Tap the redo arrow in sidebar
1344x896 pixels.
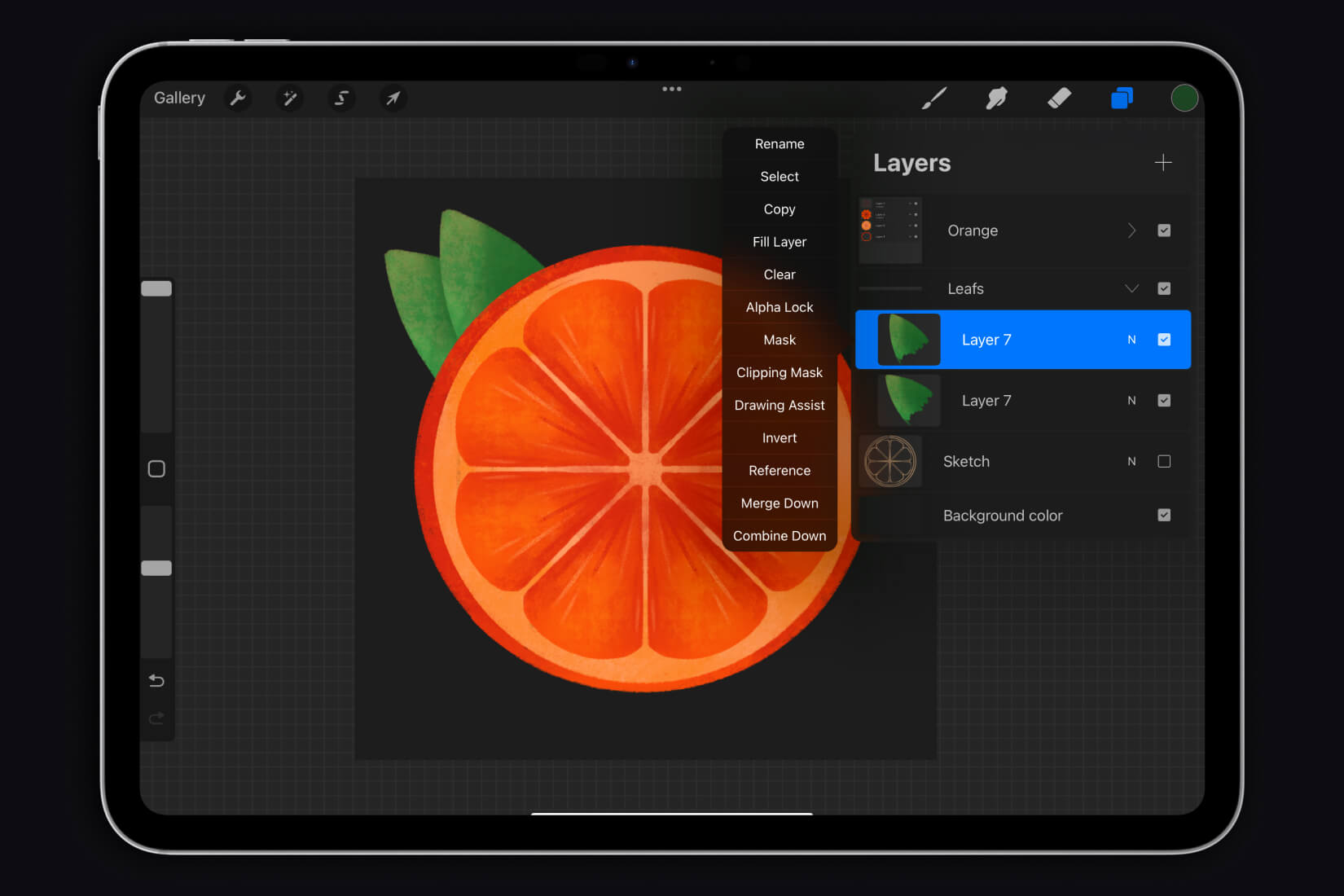156,718
